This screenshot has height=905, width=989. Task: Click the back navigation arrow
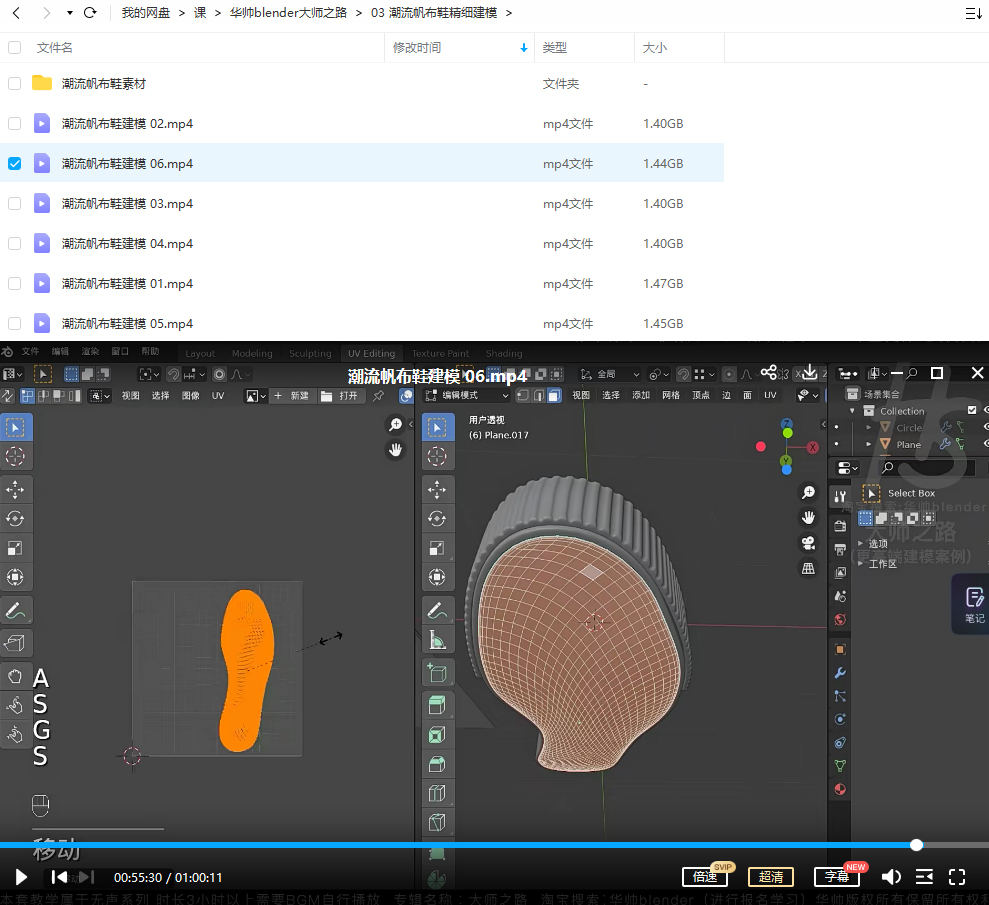tap(16, 13)
